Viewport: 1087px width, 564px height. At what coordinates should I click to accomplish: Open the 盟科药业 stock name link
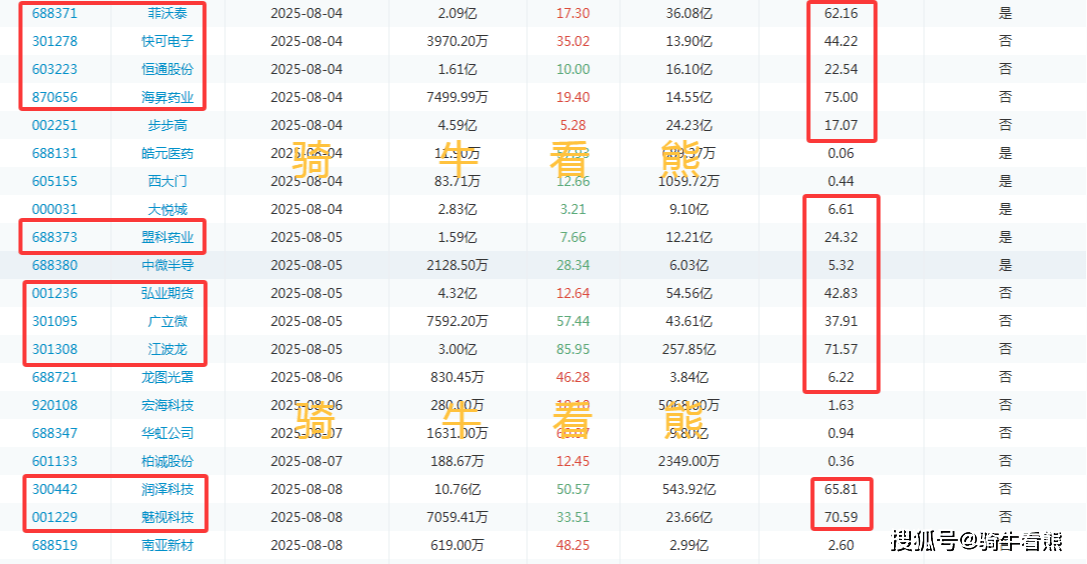click(x=167, y=238)
